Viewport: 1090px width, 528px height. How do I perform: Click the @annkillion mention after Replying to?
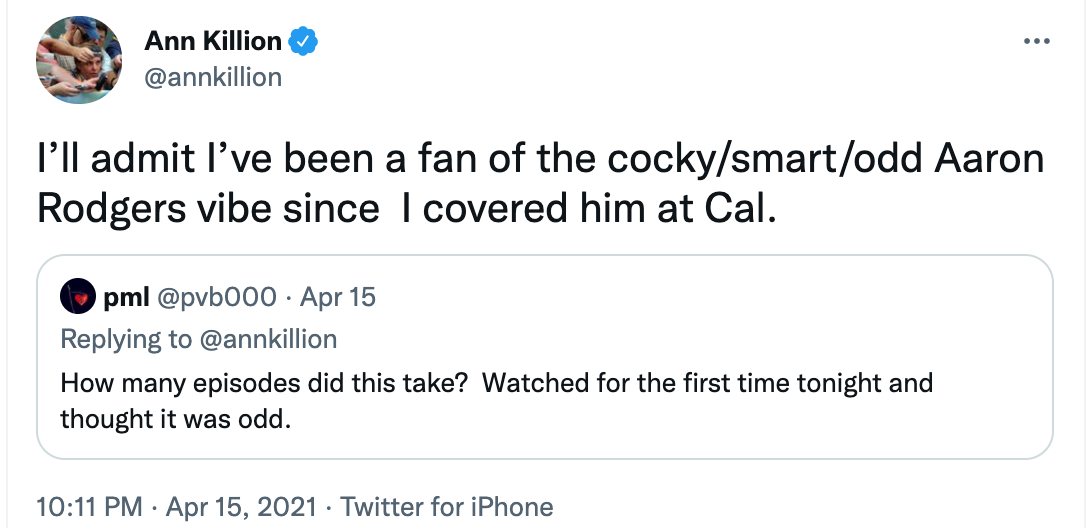click(268, 339)
